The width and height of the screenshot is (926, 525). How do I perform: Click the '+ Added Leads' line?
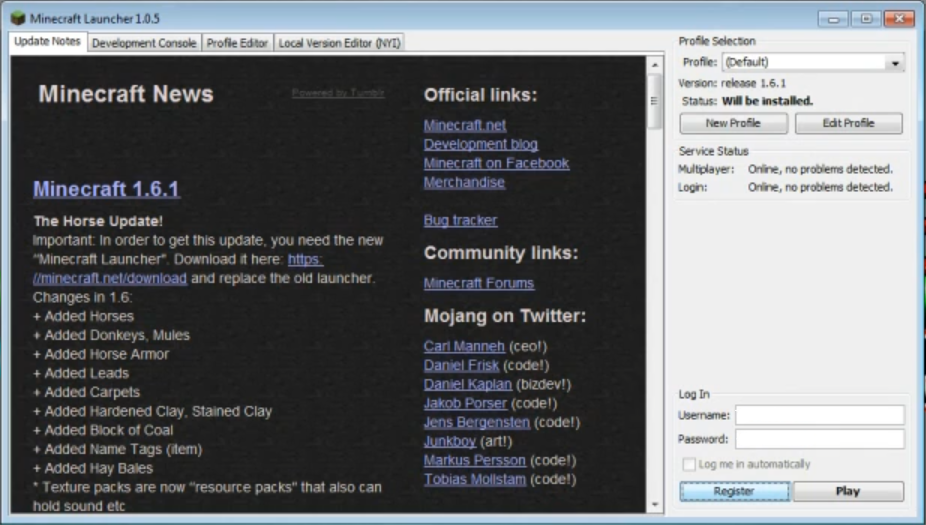tap(81, 373)
